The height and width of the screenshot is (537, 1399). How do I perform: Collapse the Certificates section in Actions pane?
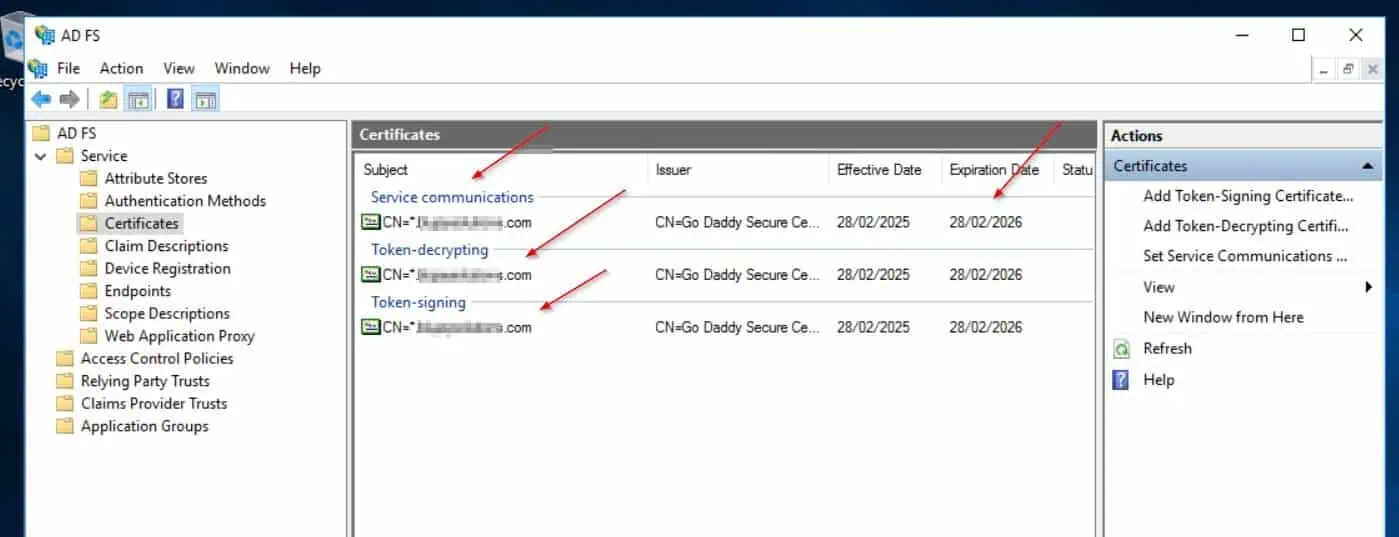click(1368, 166)
